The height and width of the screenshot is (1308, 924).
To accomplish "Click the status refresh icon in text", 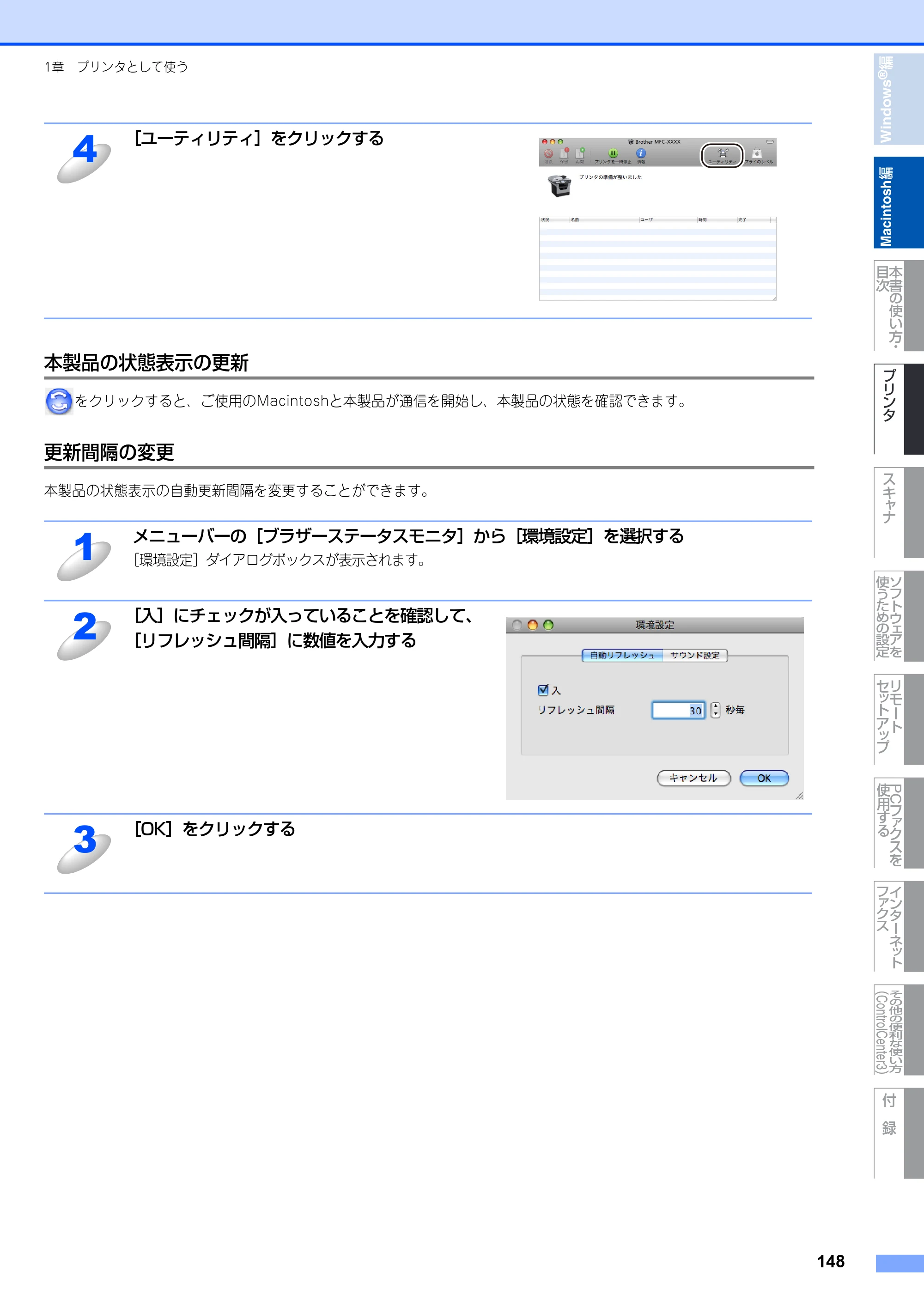I will (x=59, y=402).
